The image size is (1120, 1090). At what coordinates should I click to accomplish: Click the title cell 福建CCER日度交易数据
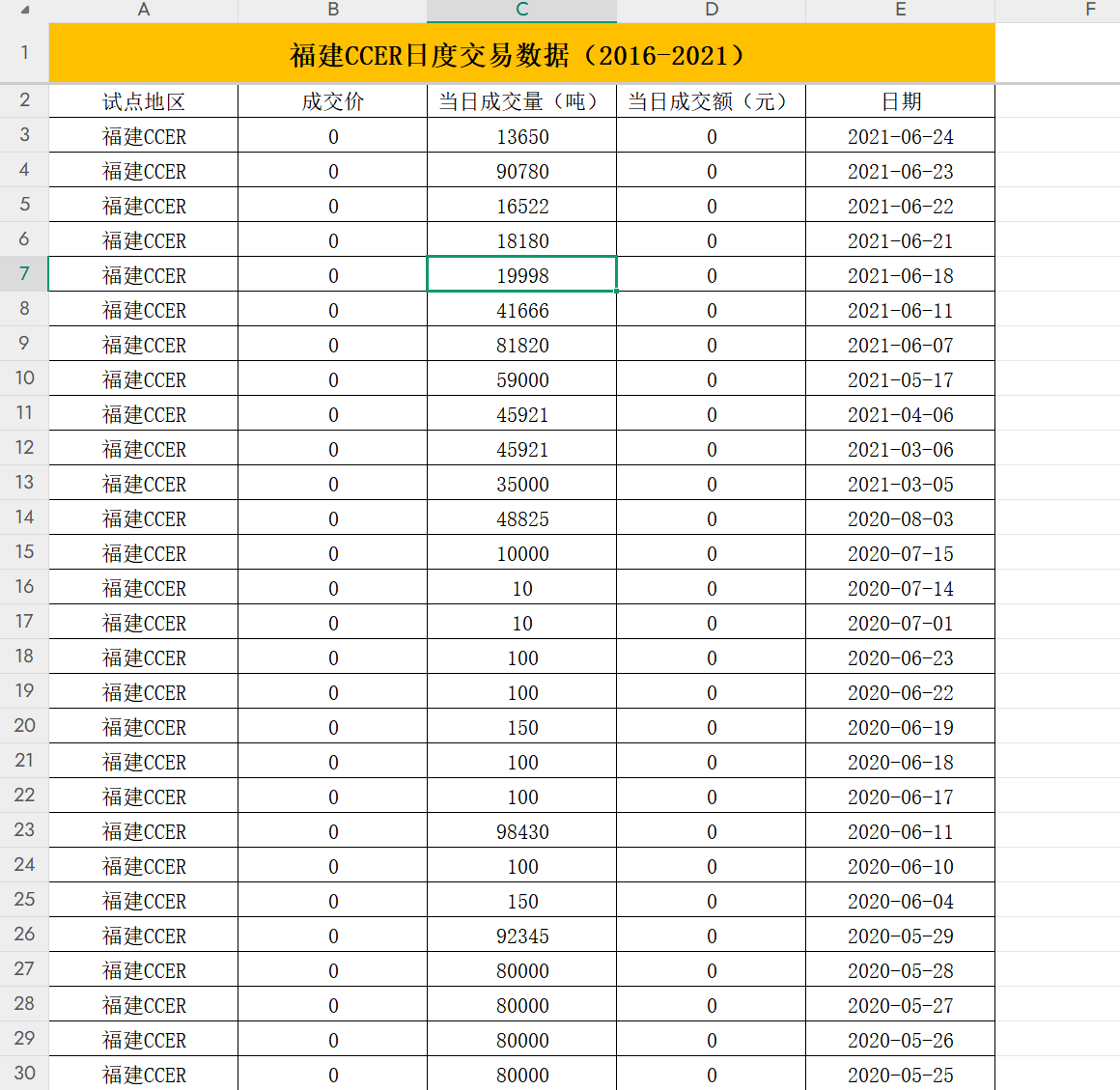(x=521, y=53)
